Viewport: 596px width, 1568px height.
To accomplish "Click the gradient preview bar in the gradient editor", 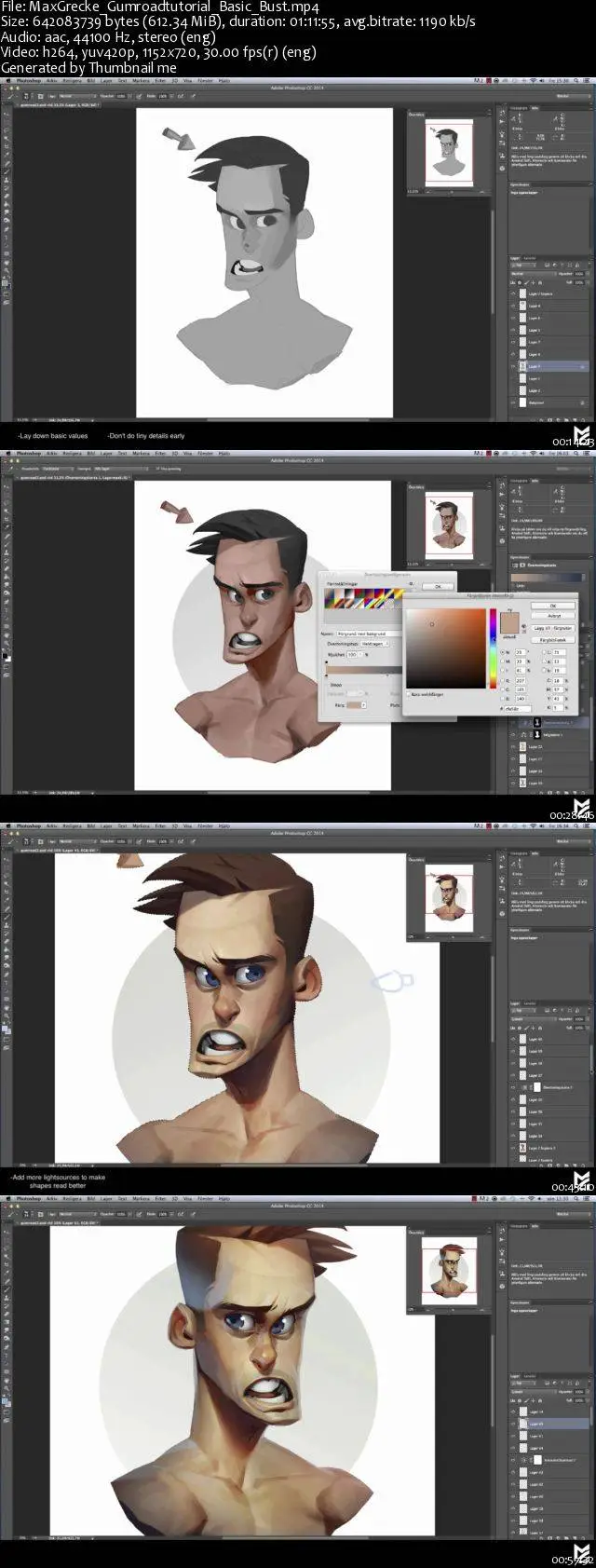I will point(363,669).
